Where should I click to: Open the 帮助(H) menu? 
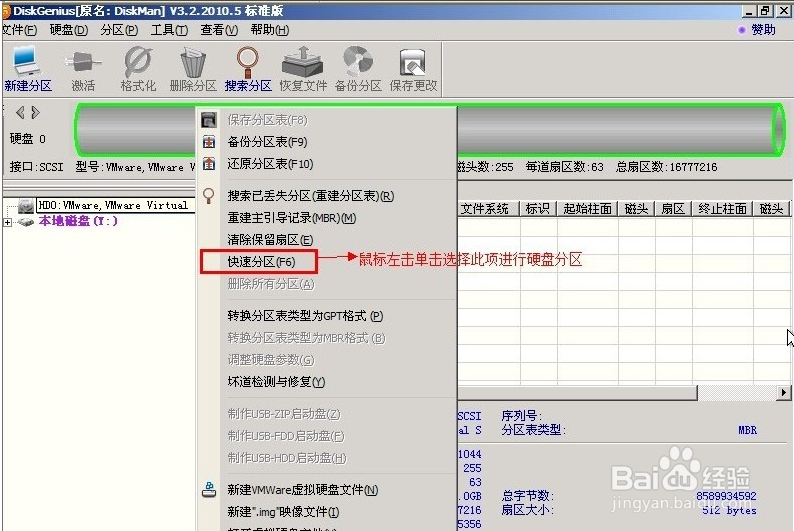(x=269, y=30)
